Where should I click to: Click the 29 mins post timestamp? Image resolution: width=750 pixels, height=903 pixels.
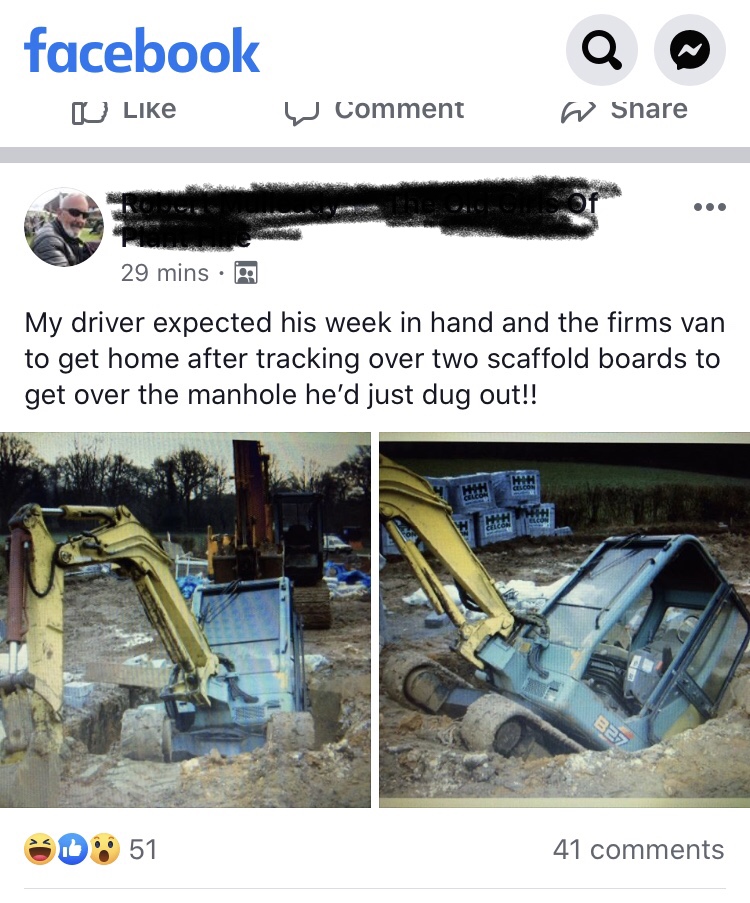[165, 273]
